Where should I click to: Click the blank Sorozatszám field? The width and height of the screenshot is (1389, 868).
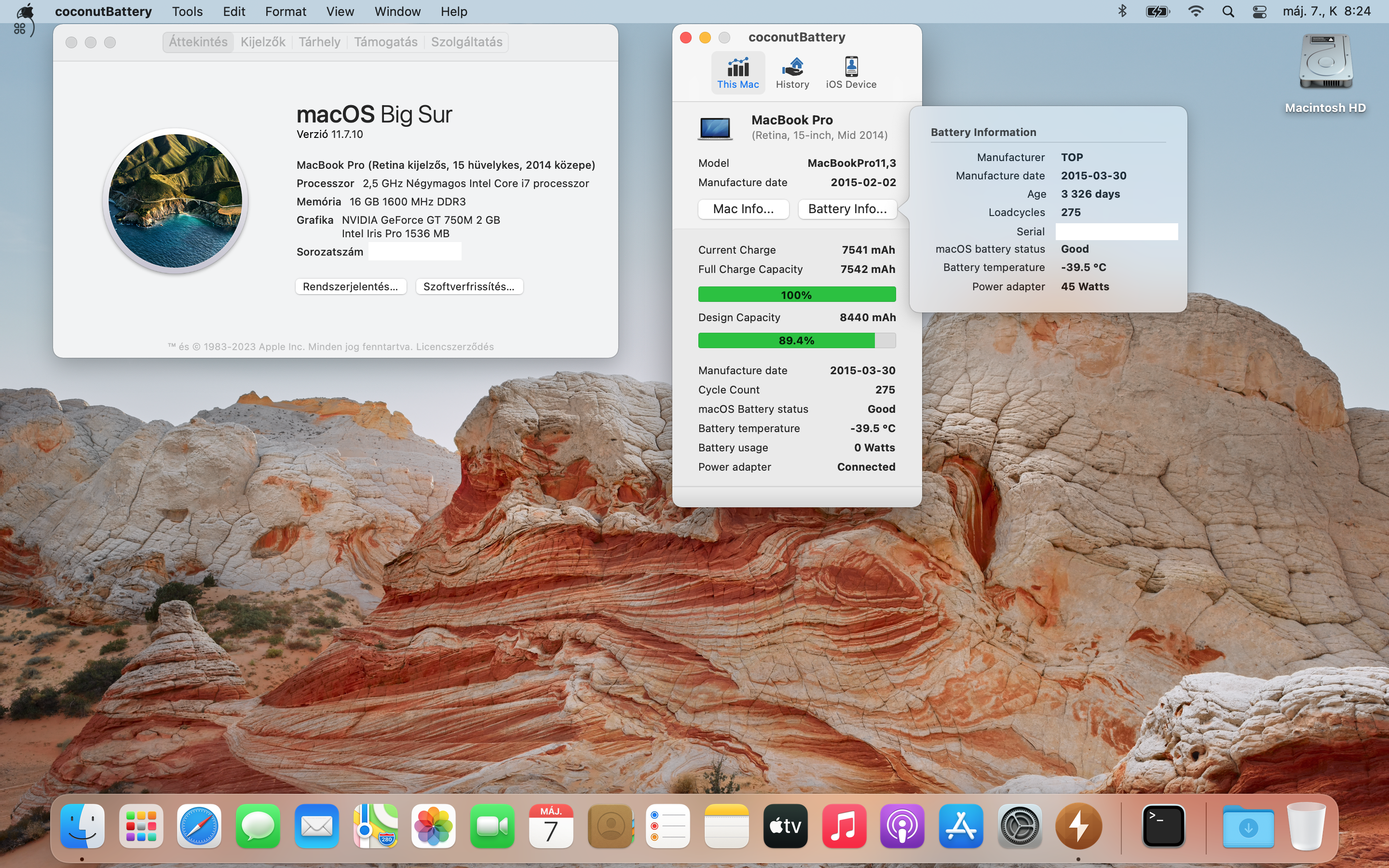coord(414,251)
